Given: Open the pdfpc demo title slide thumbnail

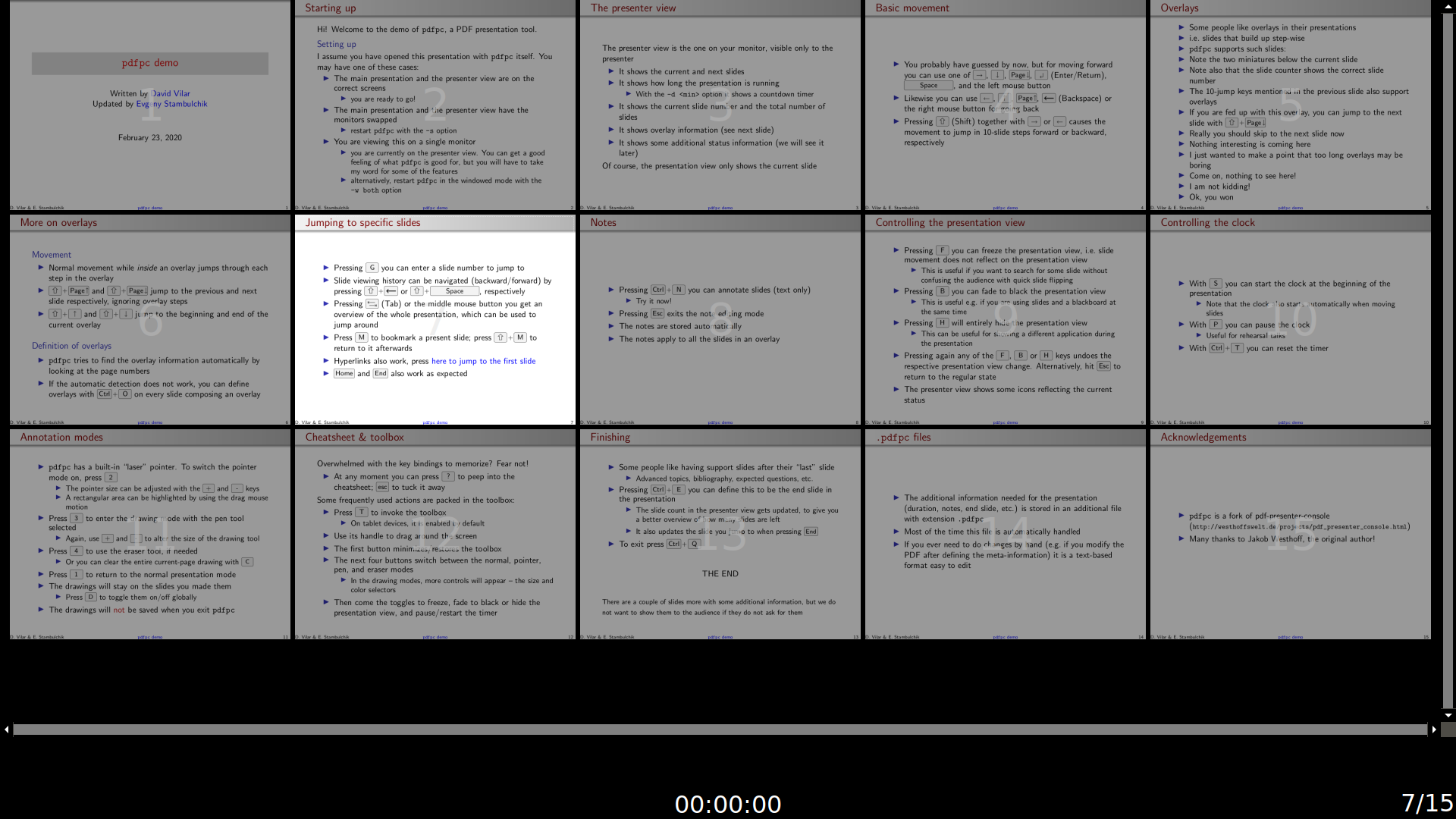Looking at the screenshot, I should coord(150,106).
